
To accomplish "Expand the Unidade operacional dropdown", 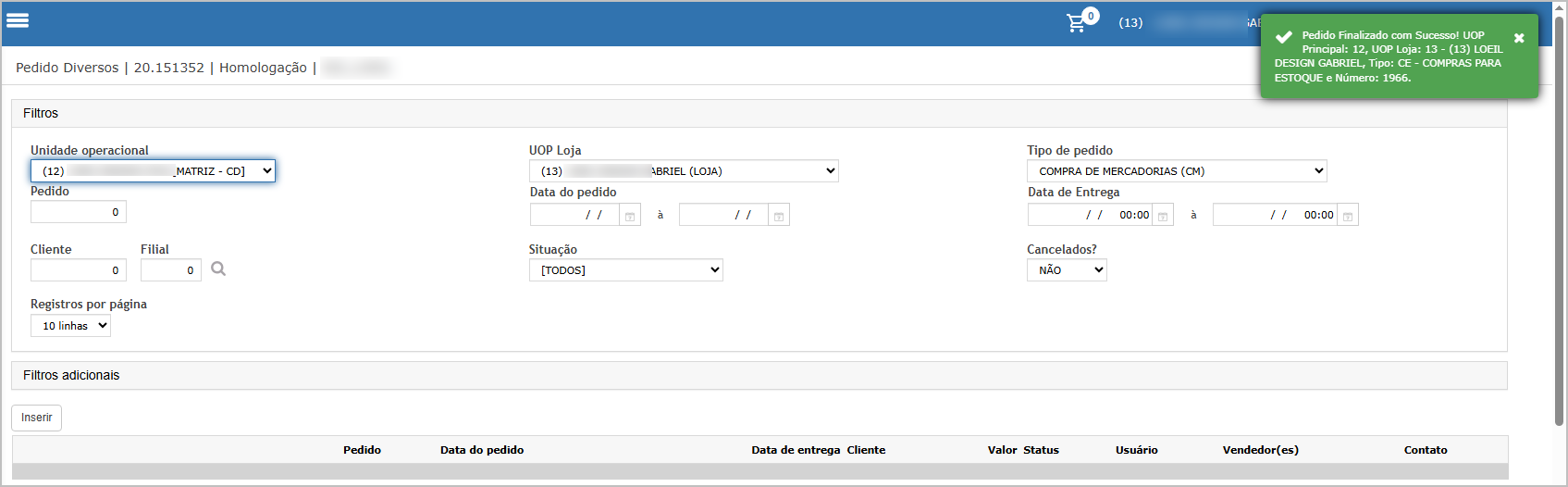I will pos(153,171).
